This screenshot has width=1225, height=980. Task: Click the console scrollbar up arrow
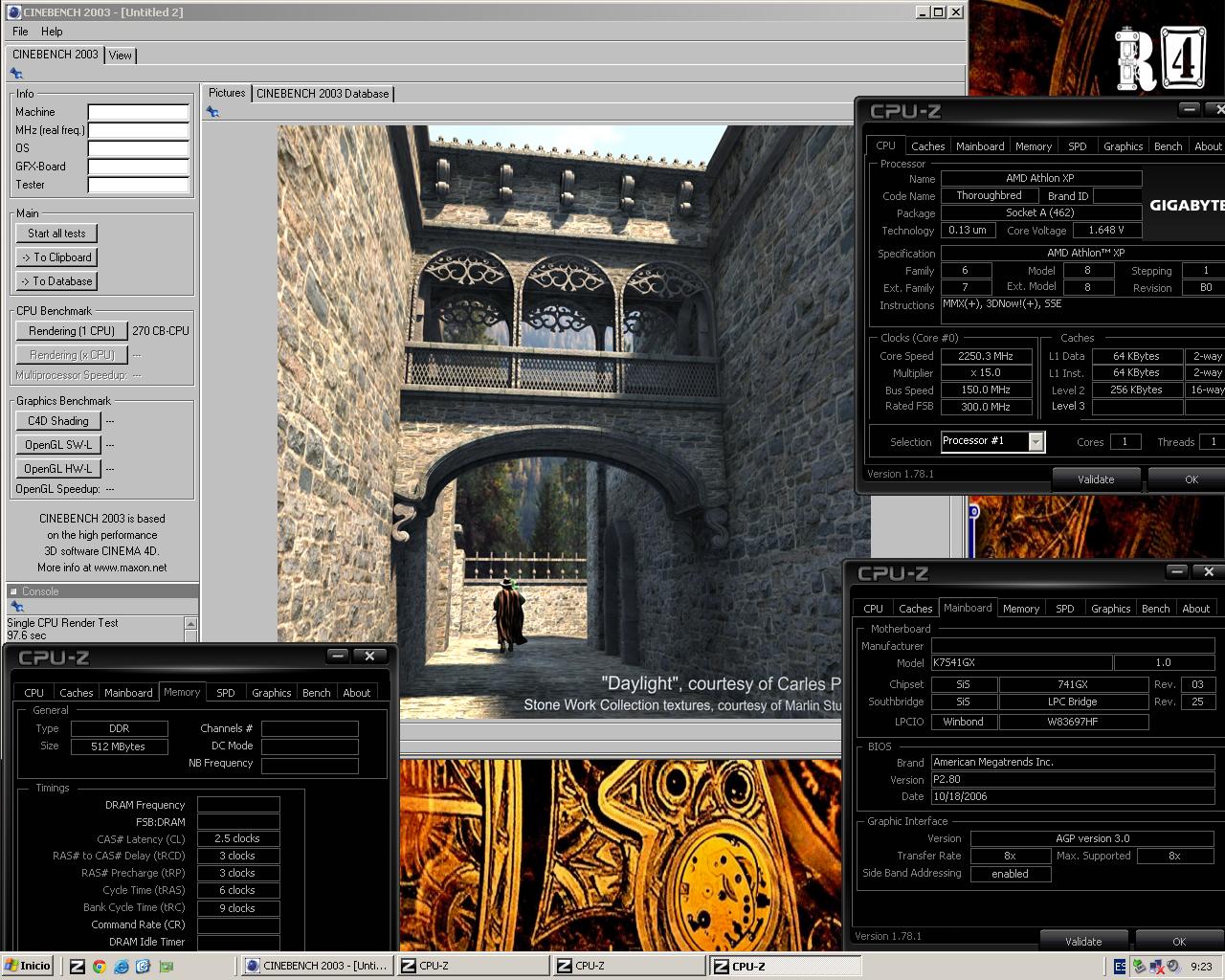(190, 624)
